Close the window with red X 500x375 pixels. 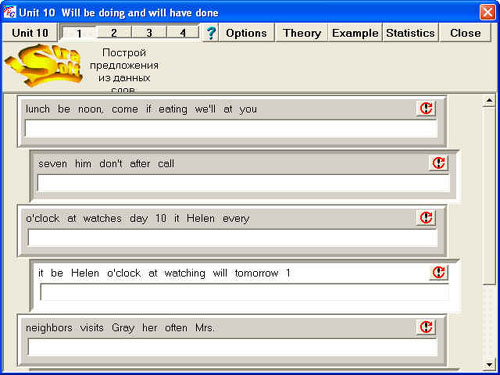487,13
